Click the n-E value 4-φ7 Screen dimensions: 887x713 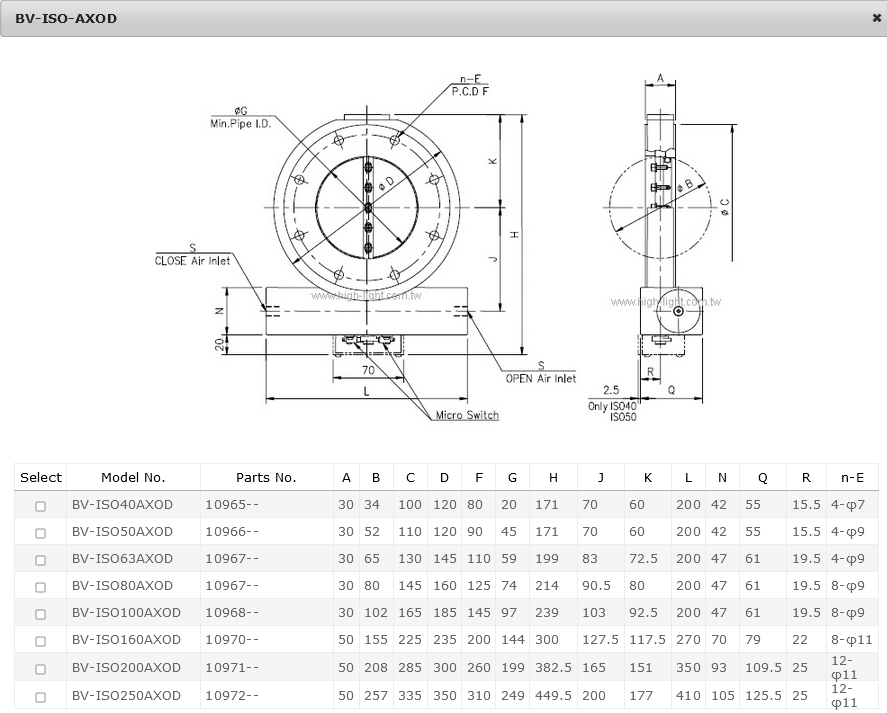tap(848, 505)
